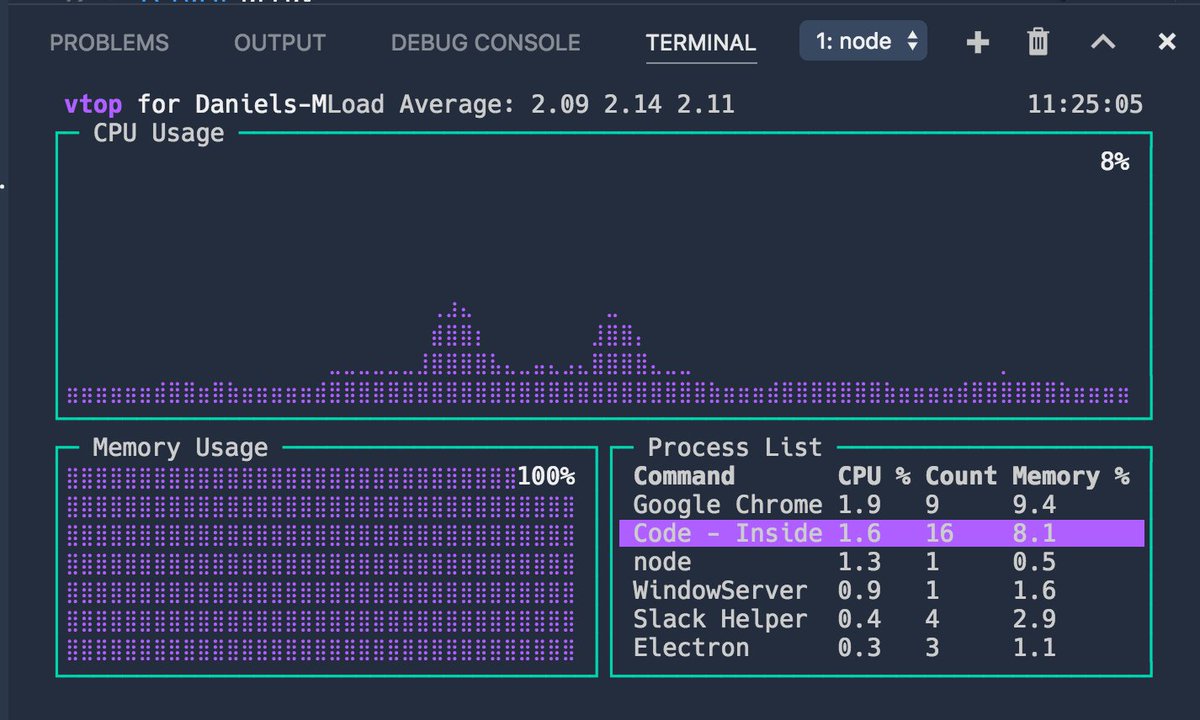Viewport: 1200px width, 720px height.
Task: Select the Slack Helper process row
Action: [882, 619]
